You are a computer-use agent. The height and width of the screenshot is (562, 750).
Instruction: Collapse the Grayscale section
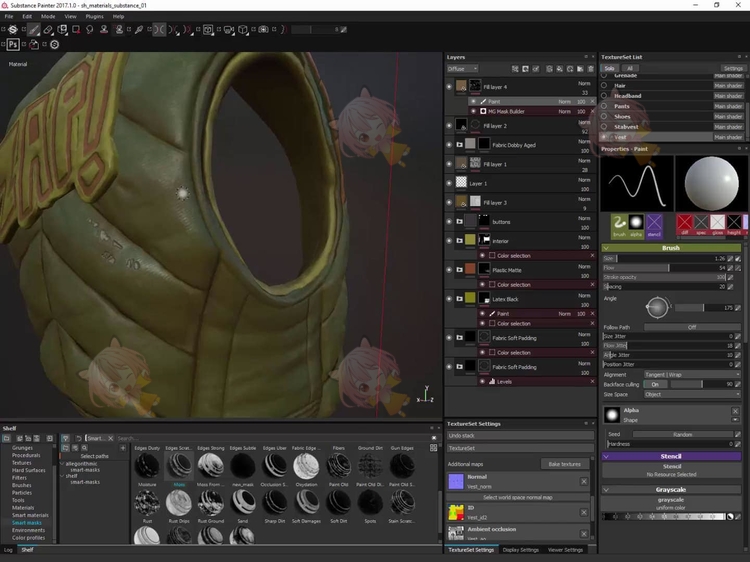click(606, 490)
